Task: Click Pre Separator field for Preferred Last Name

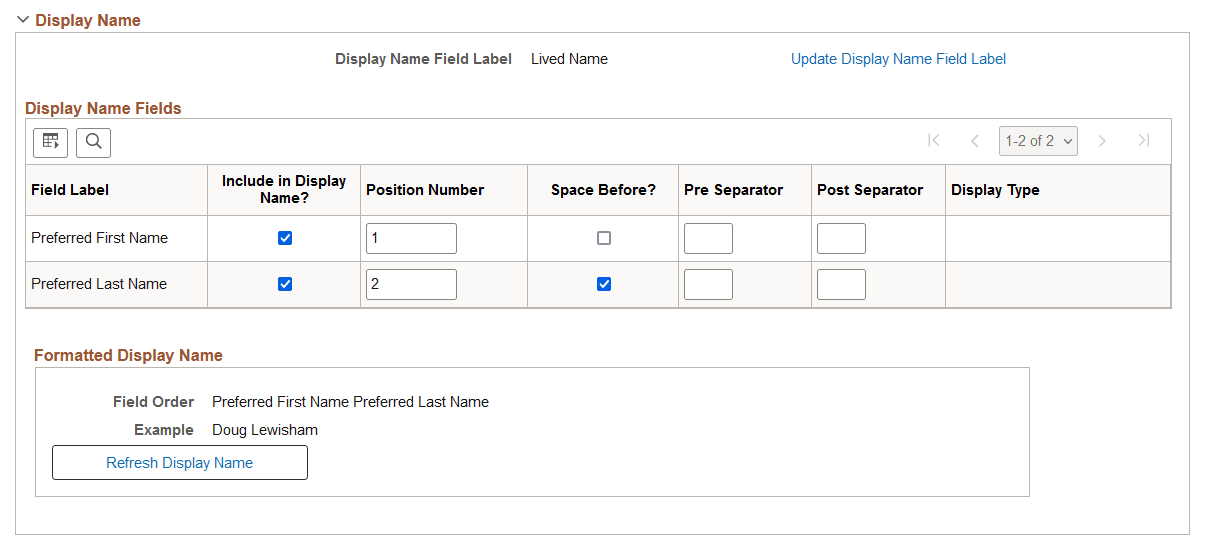Action: point(708,284)
